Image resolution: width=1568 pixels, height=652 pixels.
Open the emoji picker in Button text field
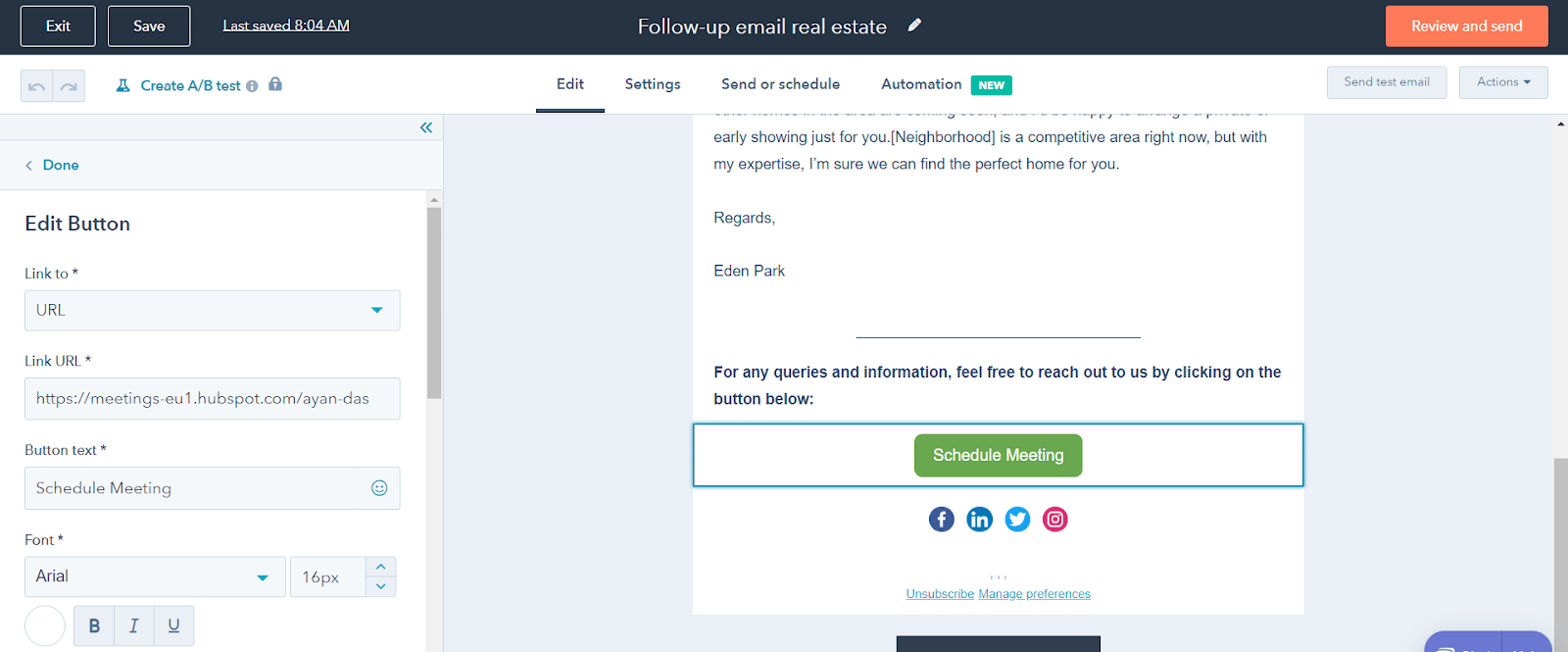379,487
